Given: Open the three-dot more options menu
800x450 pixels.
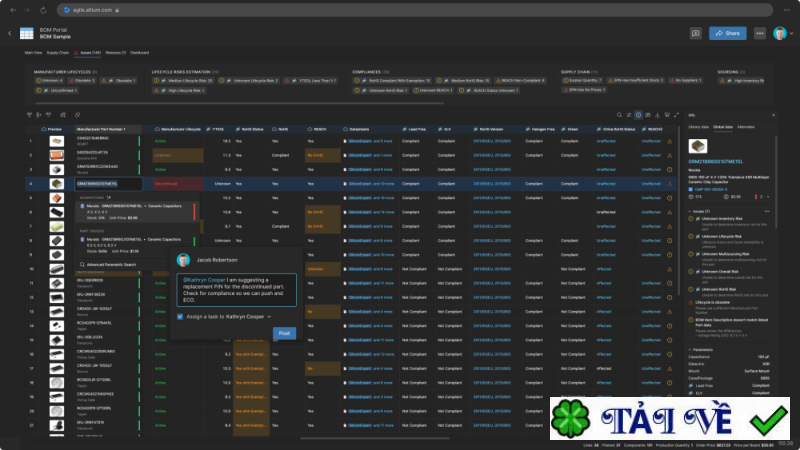Looking at the screenshot, I should pyautogui.click(x=760, y=33).
